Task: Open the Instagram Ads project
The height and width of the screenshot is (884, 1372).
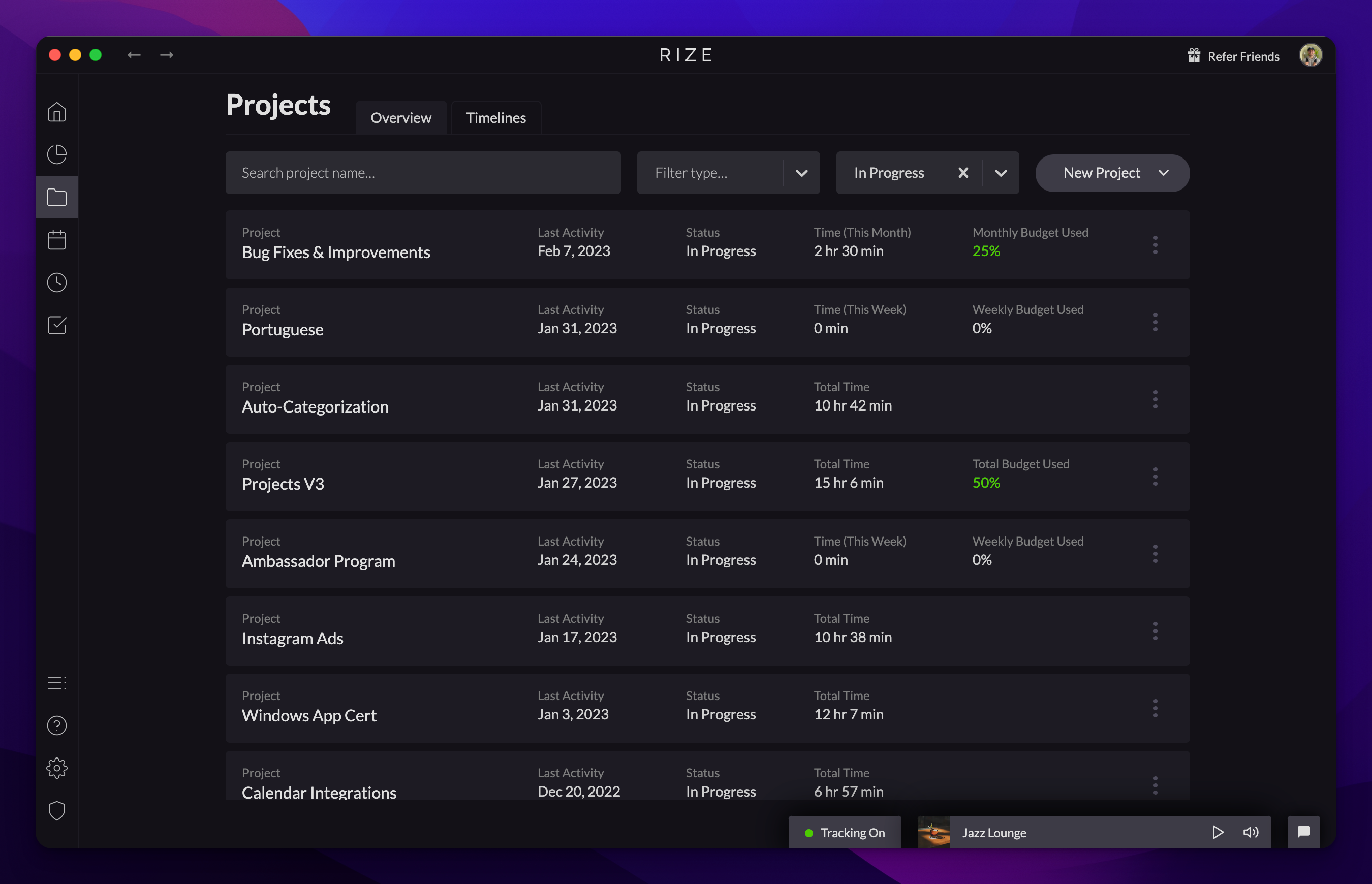Action: 293,638
